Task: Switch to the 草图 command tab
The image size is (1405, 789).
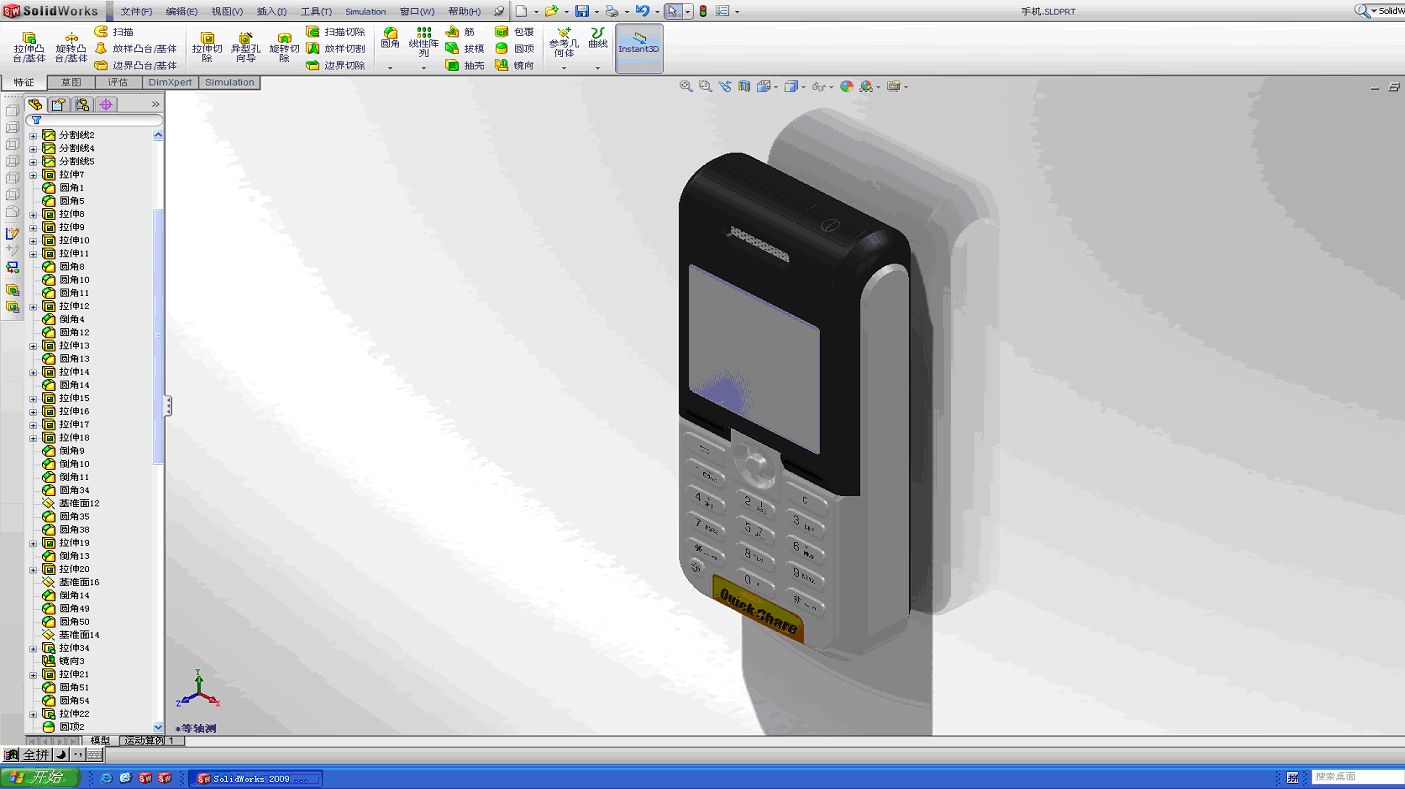Action: (71, 83)
